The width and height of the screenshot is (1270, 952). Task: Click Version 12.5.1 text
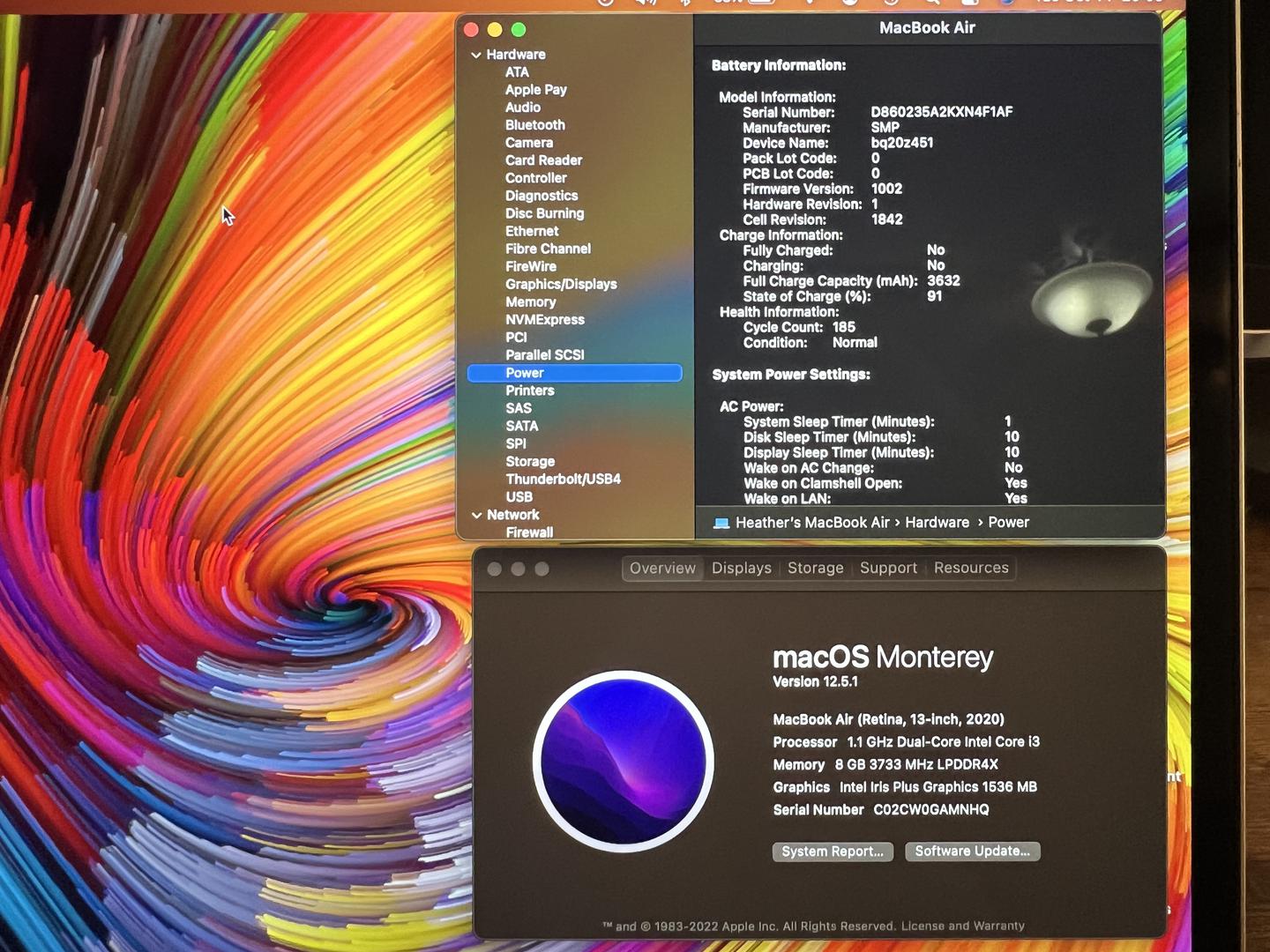(x=815, y=682)
